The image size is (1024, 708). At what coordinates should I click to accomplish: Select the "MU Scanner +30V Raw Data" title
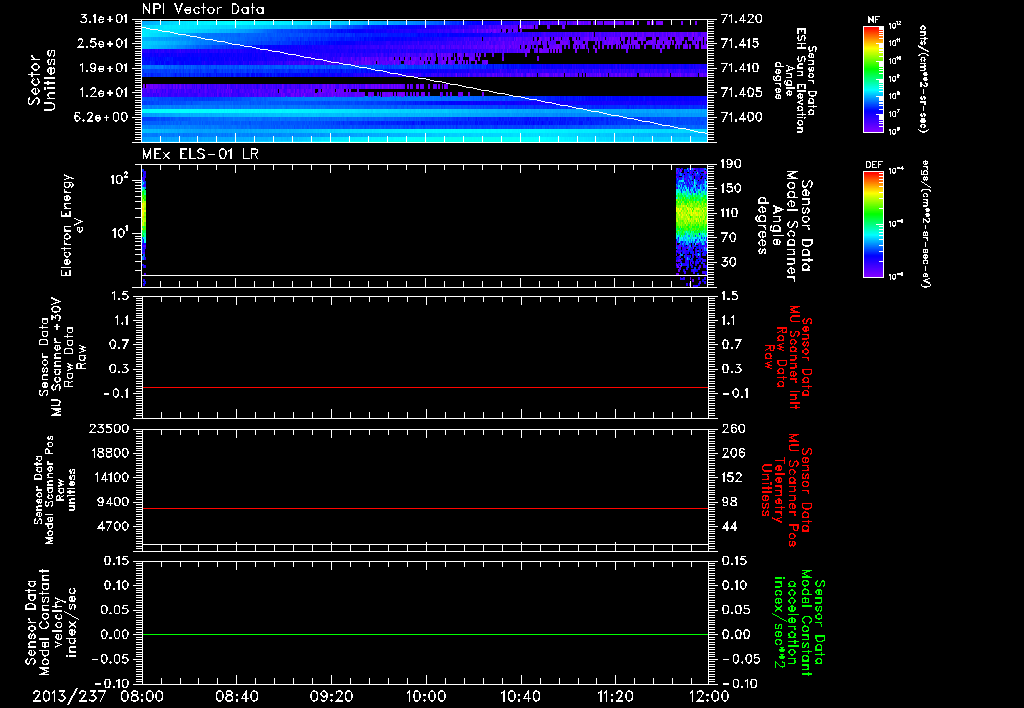pos(62,357)
